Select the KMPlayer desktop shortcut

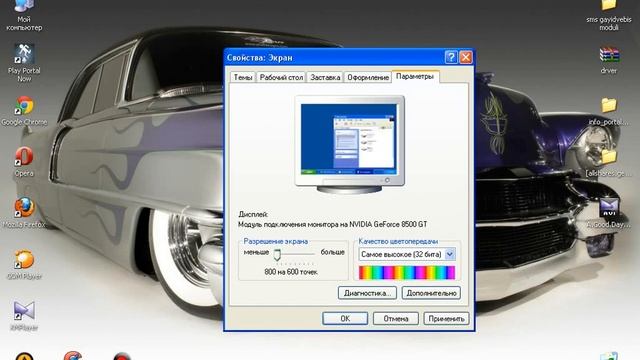click(24, 316)
